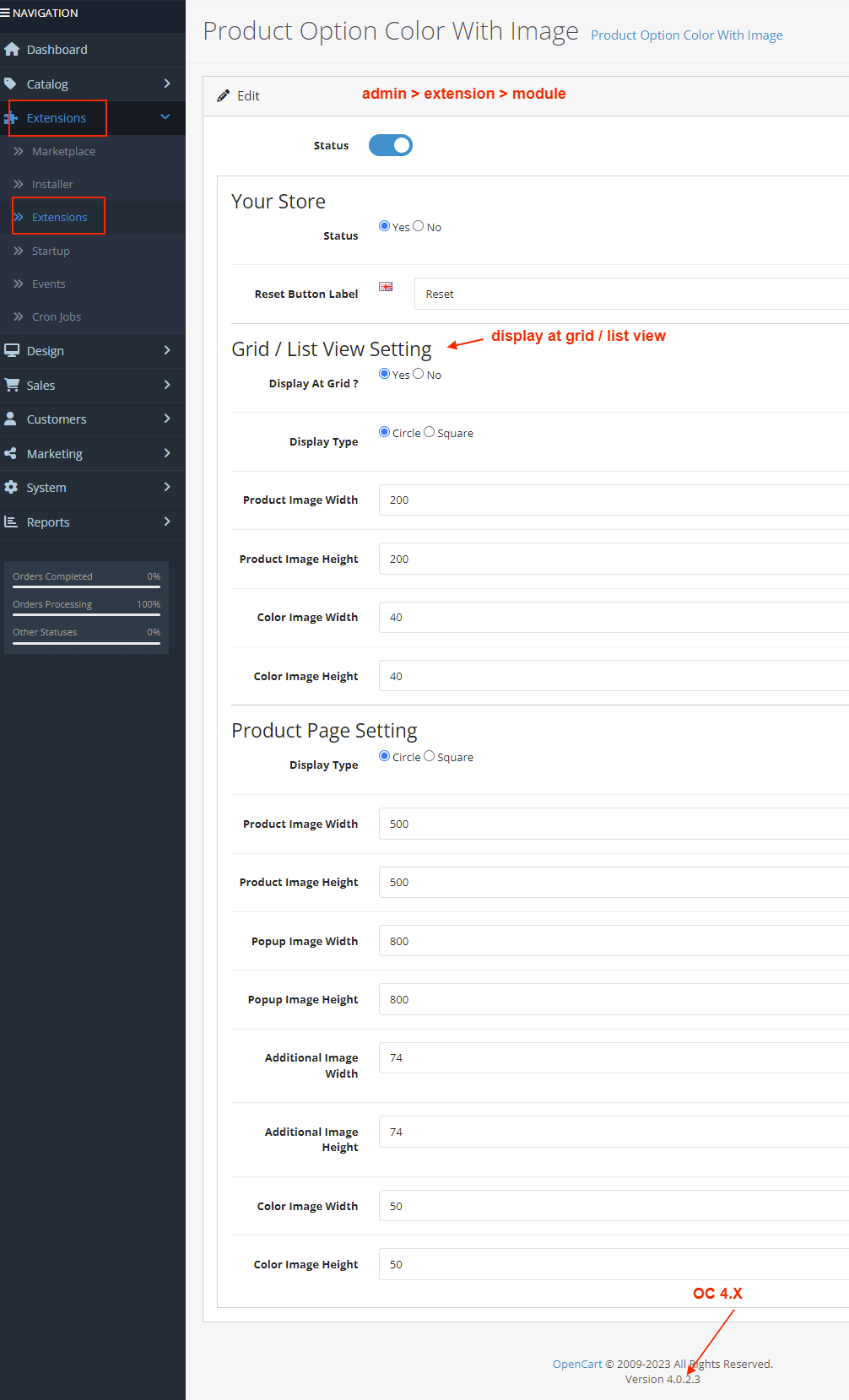Screen dimensions: 849x1400
Task: Click the Design monitor icon
Action: tap(12, 350)
